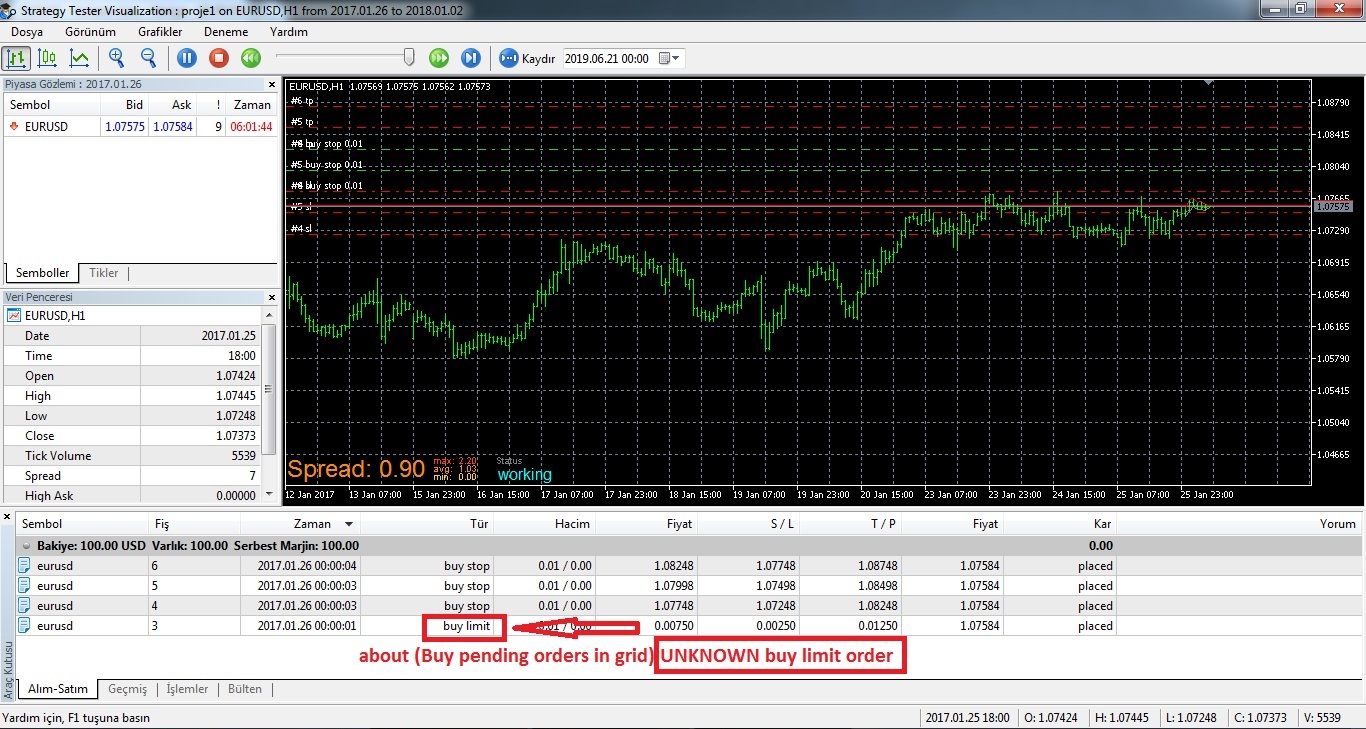Click EURUSD down-arrow symbol icon
The height and width of the screenshot is (729, 1366).
13,127
